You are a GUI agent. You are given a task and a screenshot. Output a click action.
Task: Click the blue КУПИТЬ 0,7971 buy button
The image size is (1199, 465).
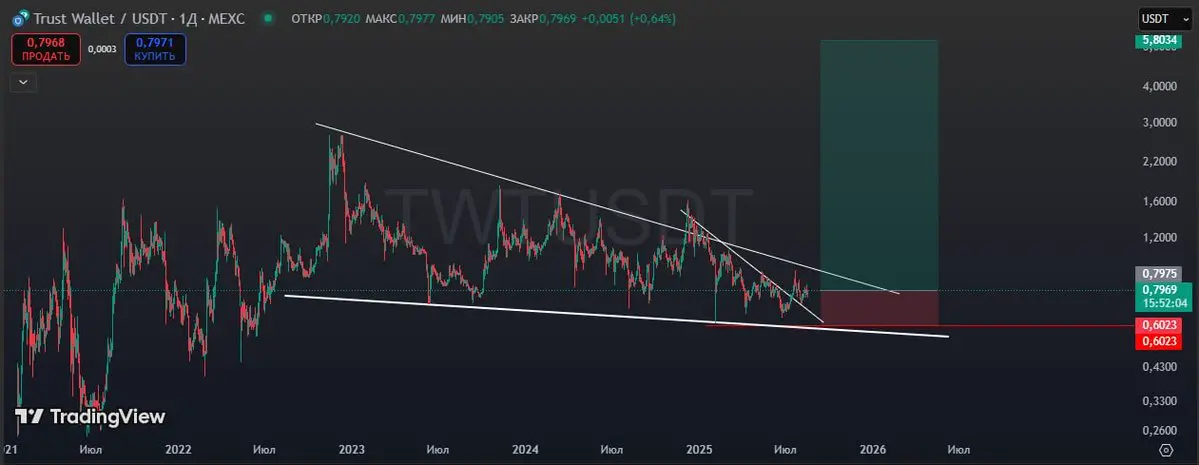(x=154, y=49)
